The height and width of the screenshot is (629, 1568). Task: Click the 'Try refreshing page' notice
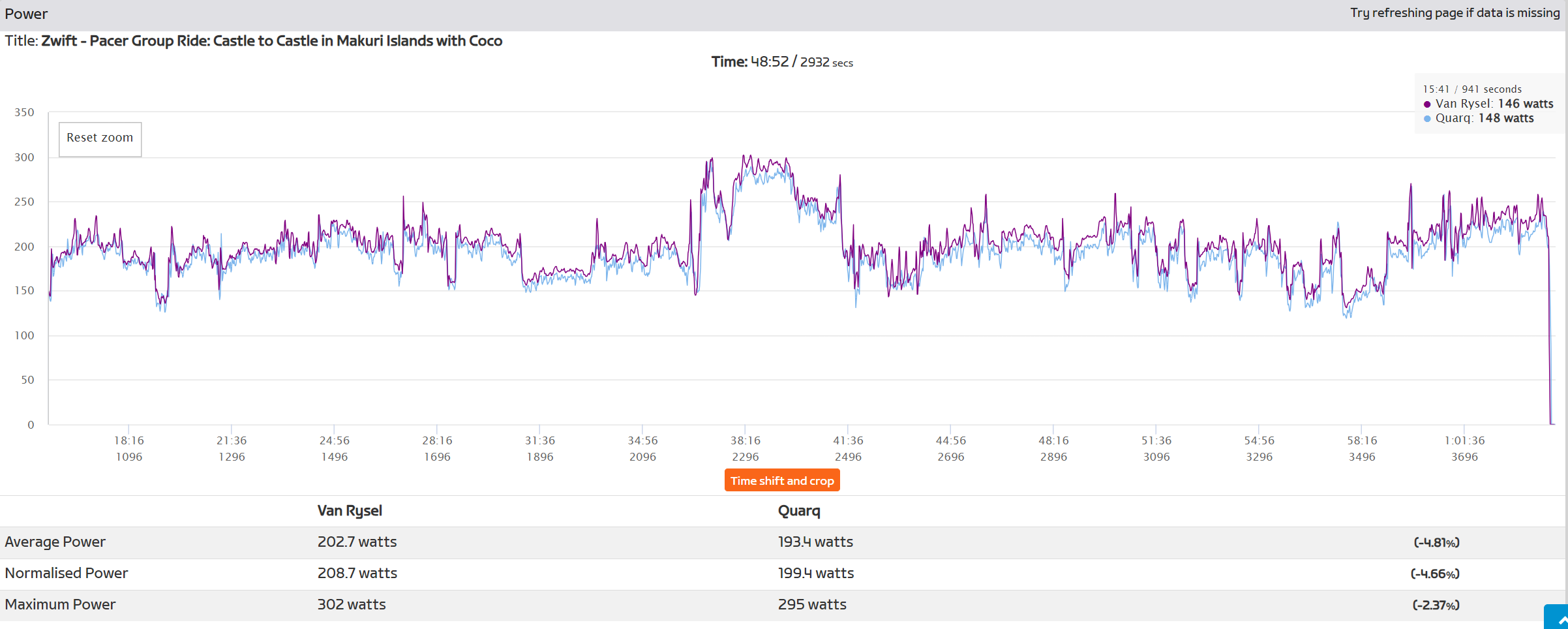[1455, 13]
